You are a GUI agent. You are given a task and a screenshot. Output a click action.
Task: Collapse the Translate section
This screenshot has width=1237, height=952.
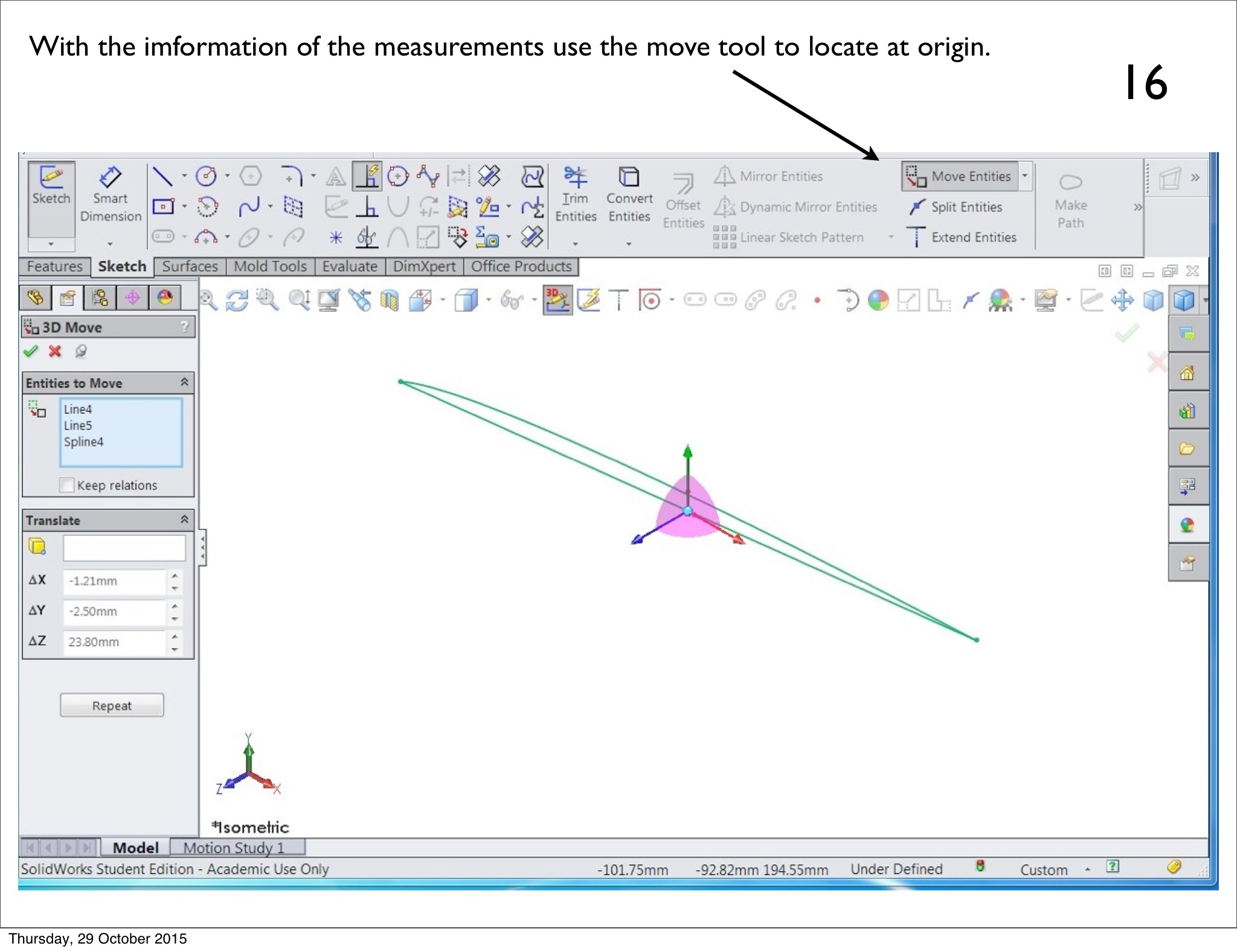pyautogui.click(x=184, y=519)
